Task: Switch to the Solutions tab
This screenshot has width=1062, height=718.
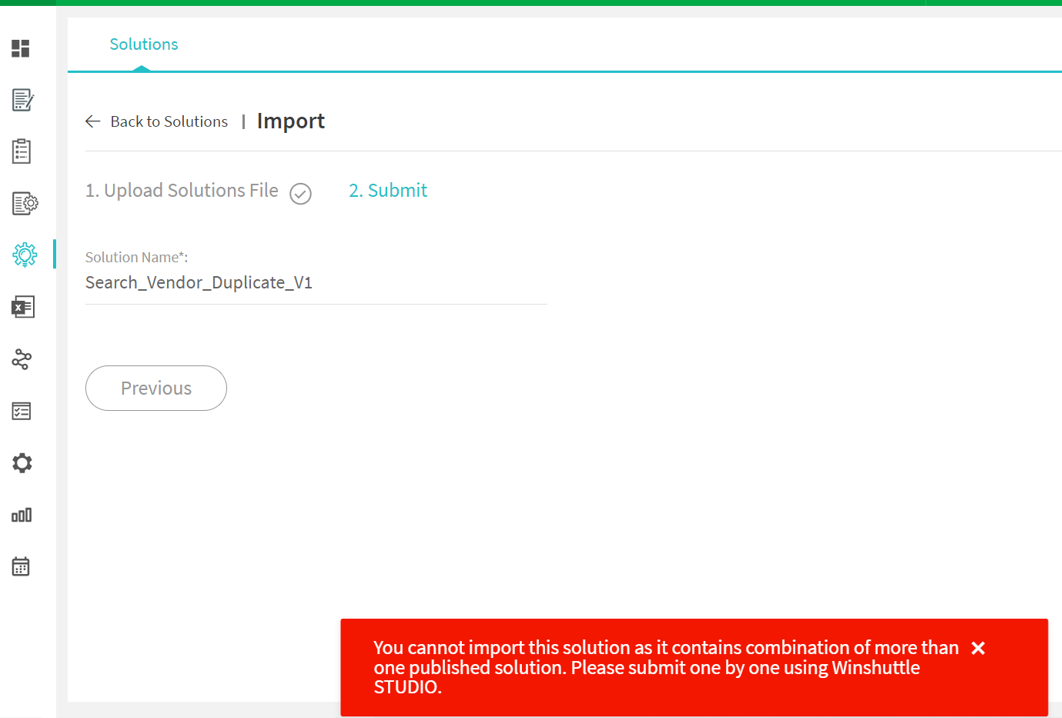Action: coord(144,44)
